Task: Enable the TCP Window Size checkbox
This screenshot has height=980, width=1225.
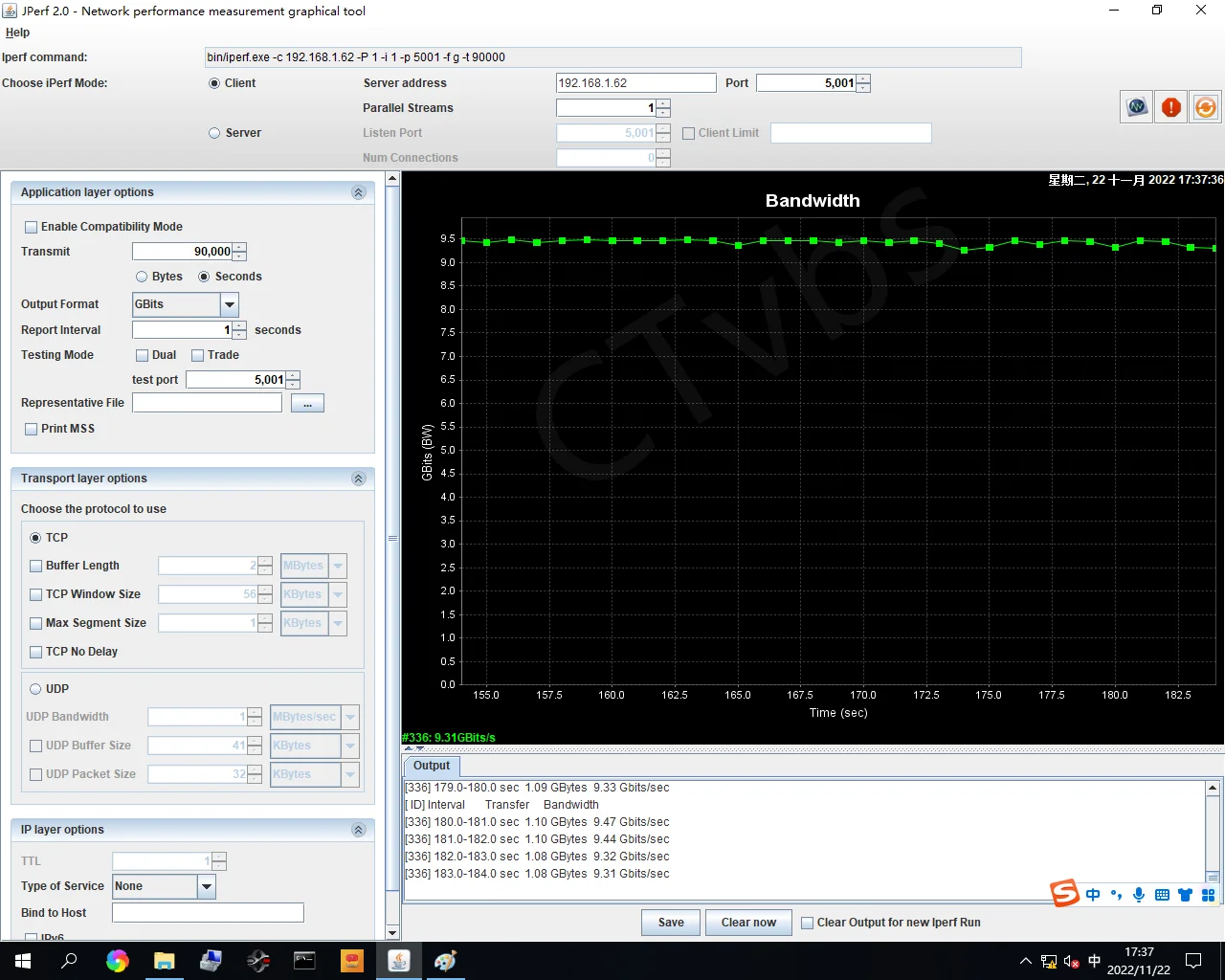Action: [x=36, y=594]
